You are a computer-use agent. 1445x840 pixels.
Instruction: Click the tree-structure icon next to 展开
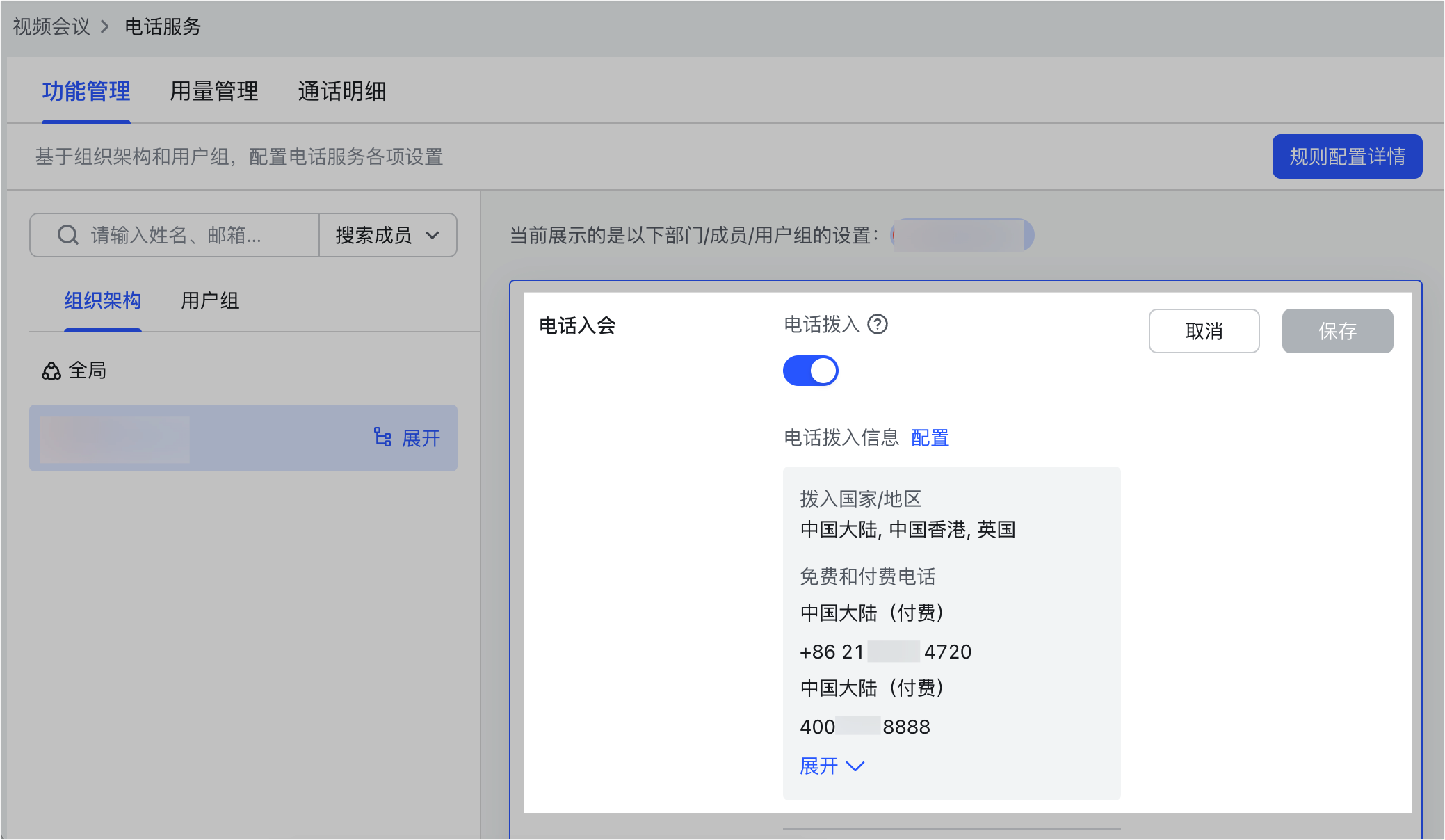(x=382, y=437)
